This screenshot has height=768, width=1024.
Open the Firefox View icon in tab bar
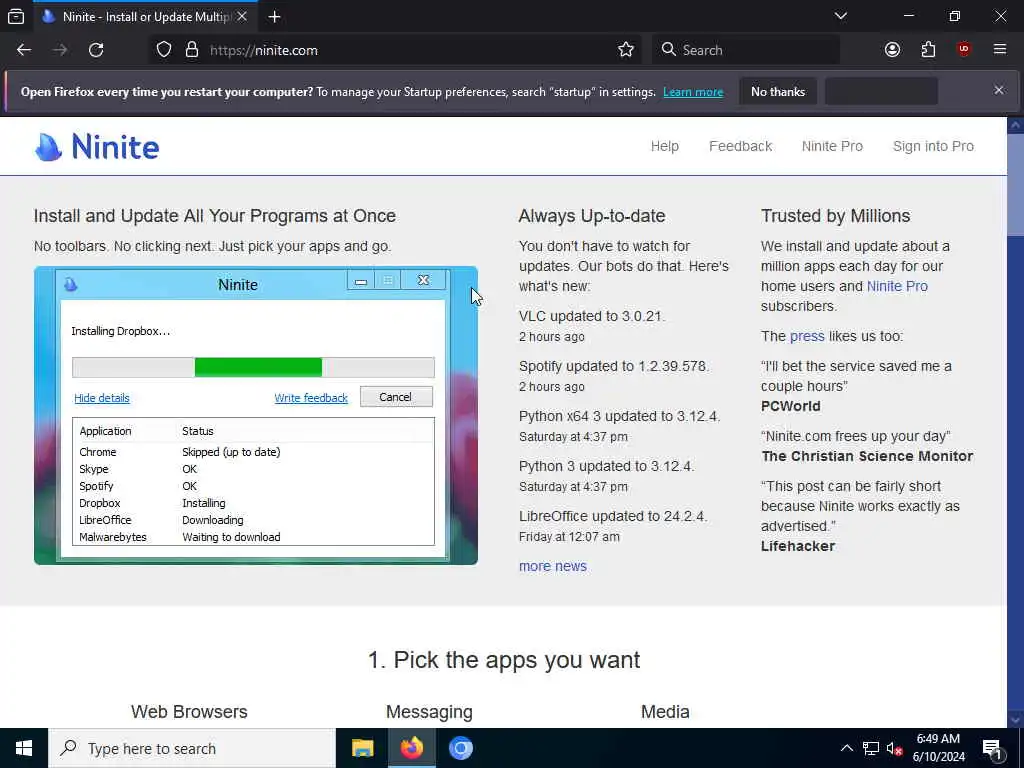pyautogui.click(x=16, y=16)
